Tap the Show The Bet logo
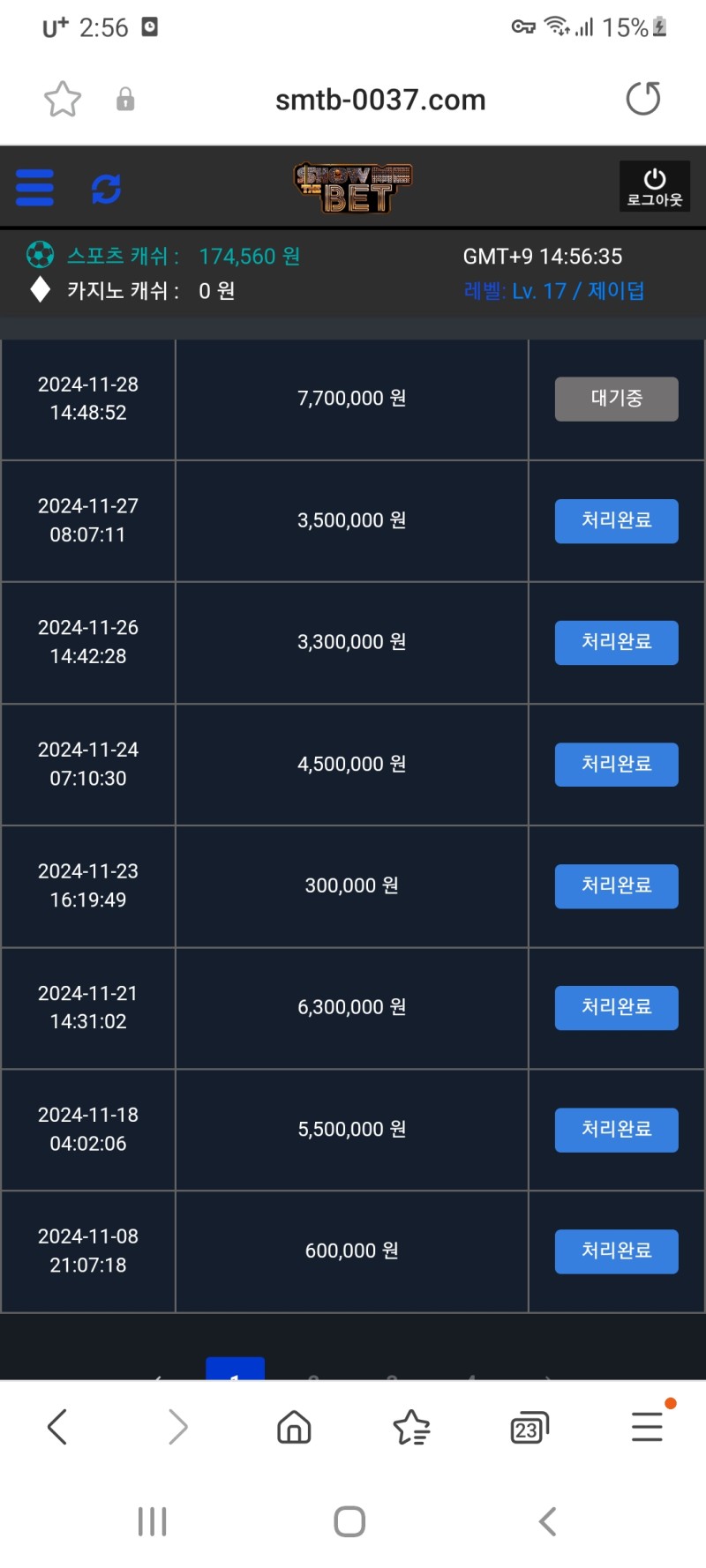706x1568 pixels. click(x=353, y=187)
